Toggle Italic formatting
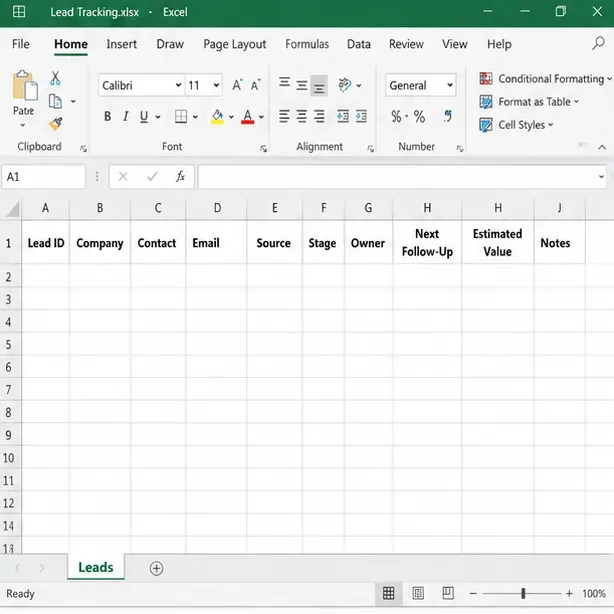614x614 pixels. 126,116
